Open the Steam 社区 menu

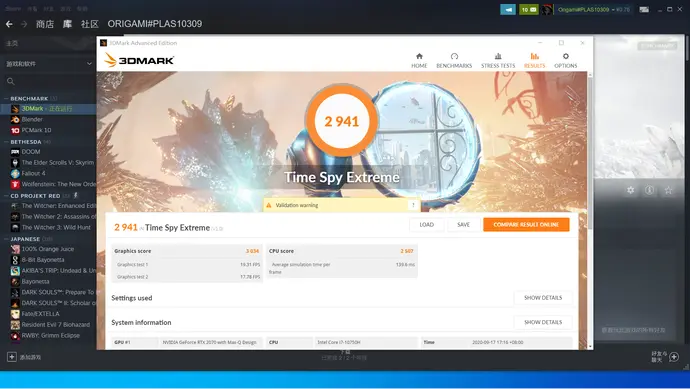(90, 24)
